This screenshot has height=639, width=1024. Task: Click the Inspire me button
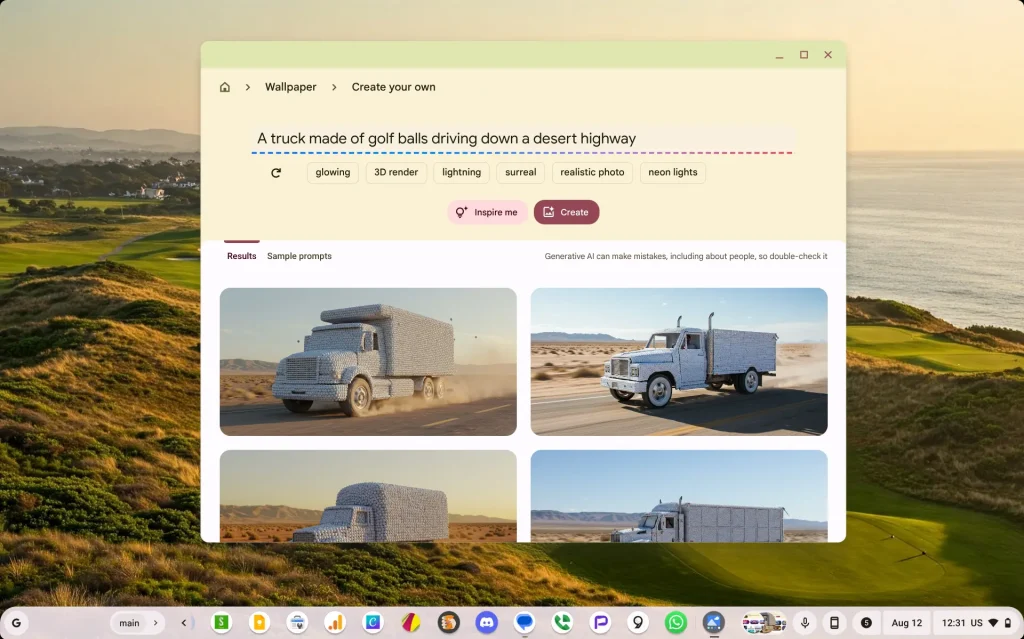[487, 212]
